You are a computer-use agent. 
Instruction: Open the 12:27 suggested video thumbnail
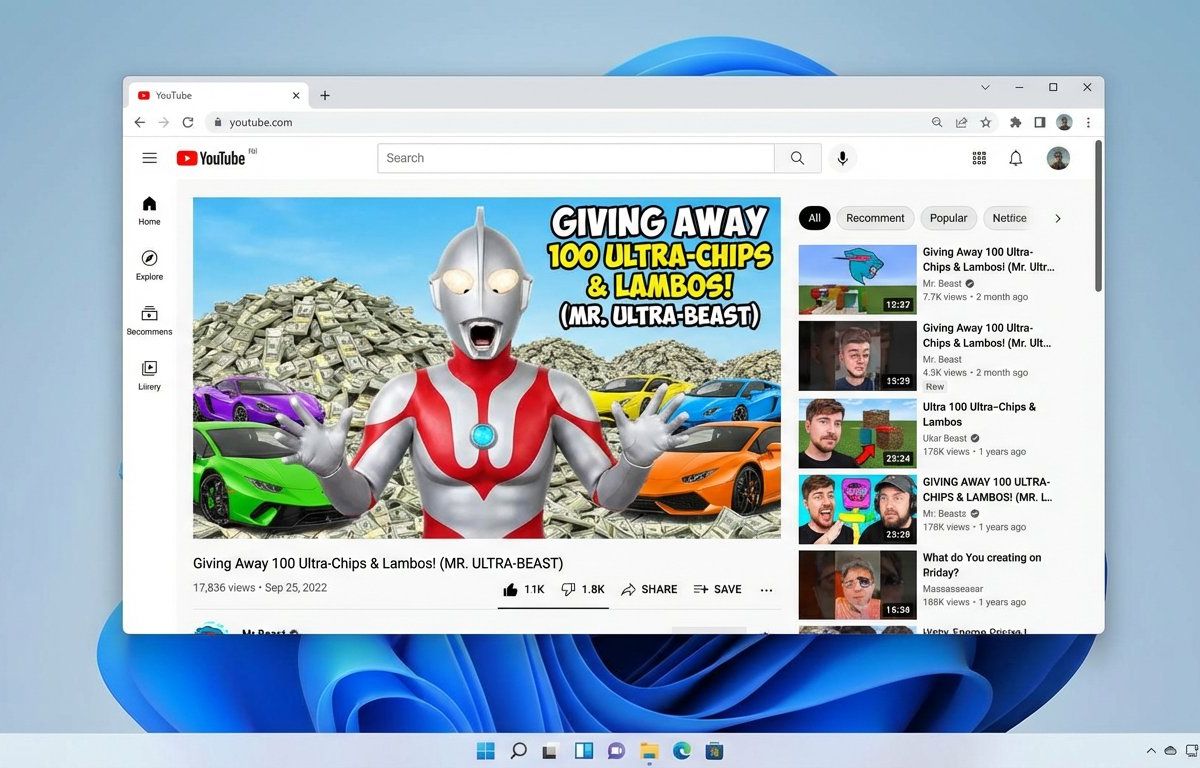point(857,280)
